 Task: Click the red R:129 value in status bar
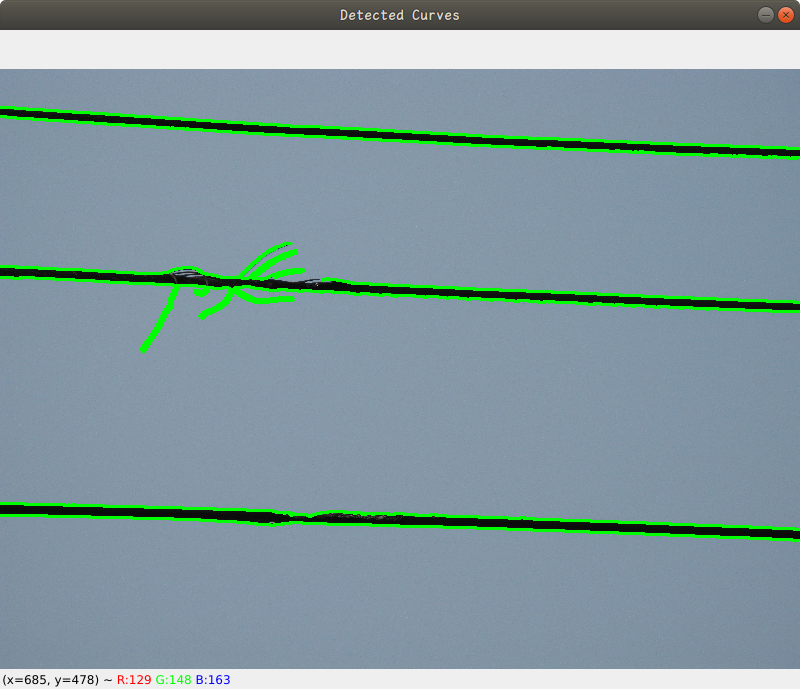(134, 680)
